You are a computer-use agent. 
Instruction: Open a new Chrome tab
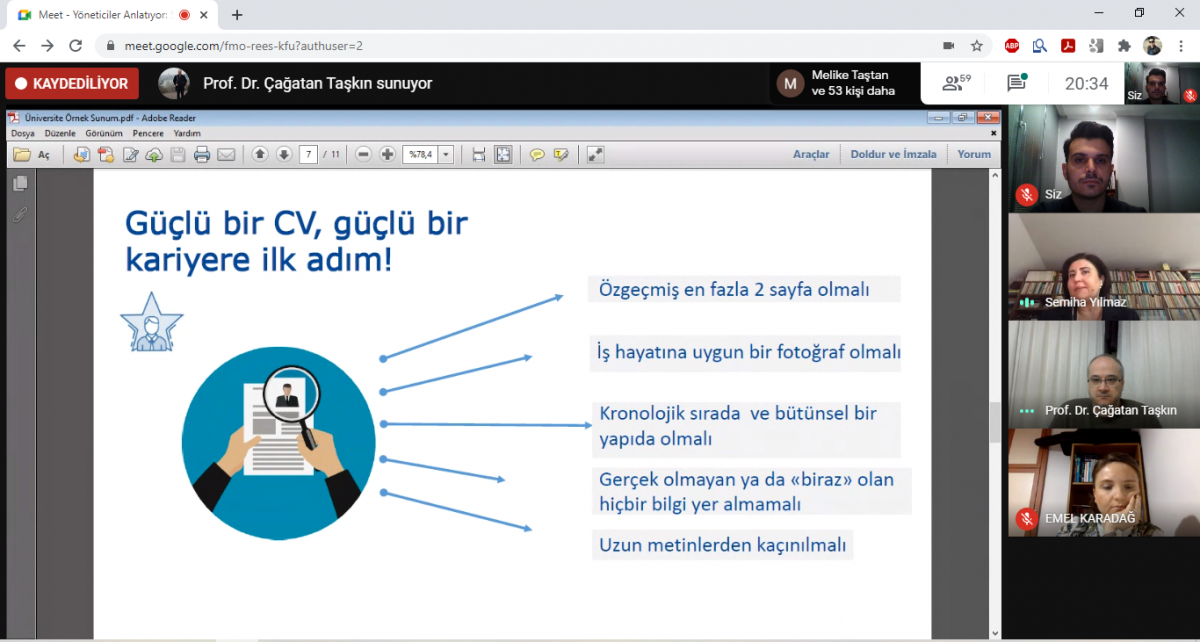coord(237,15)
